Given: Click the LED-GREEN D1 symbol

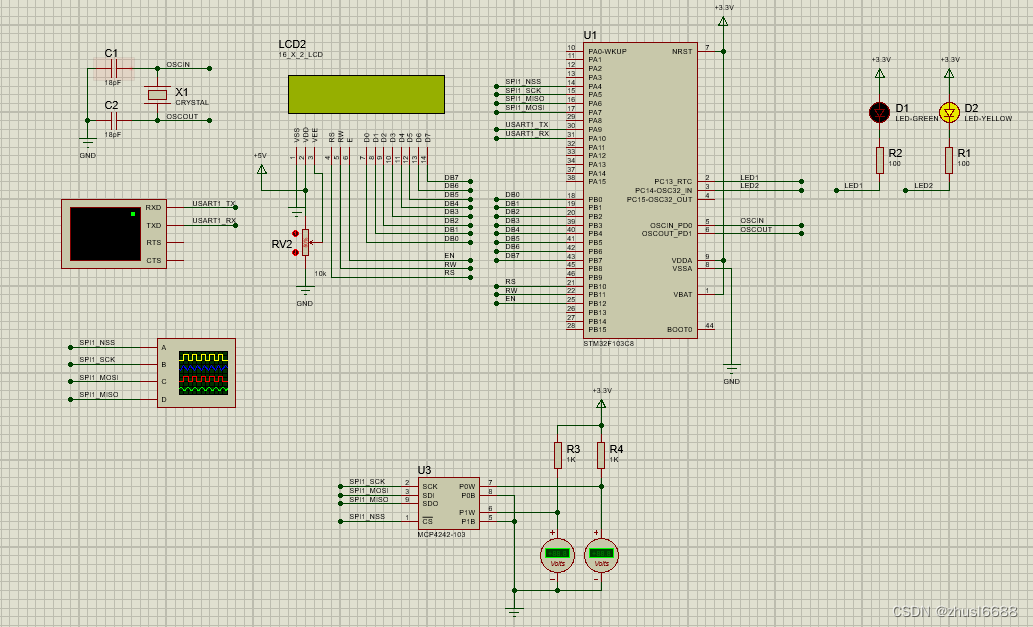Looking at the screenshot, I should (x=877, y=112).
